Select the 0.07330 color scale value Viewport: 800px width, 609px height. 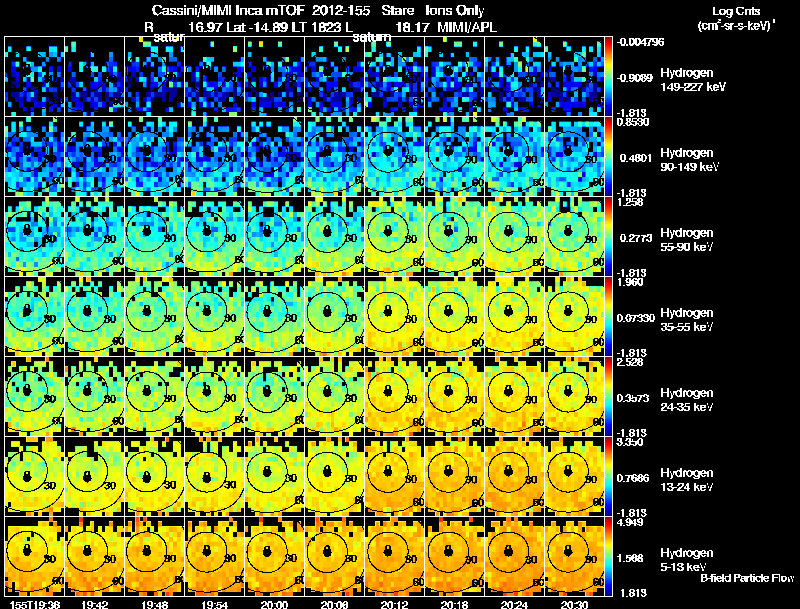[636, 318]
